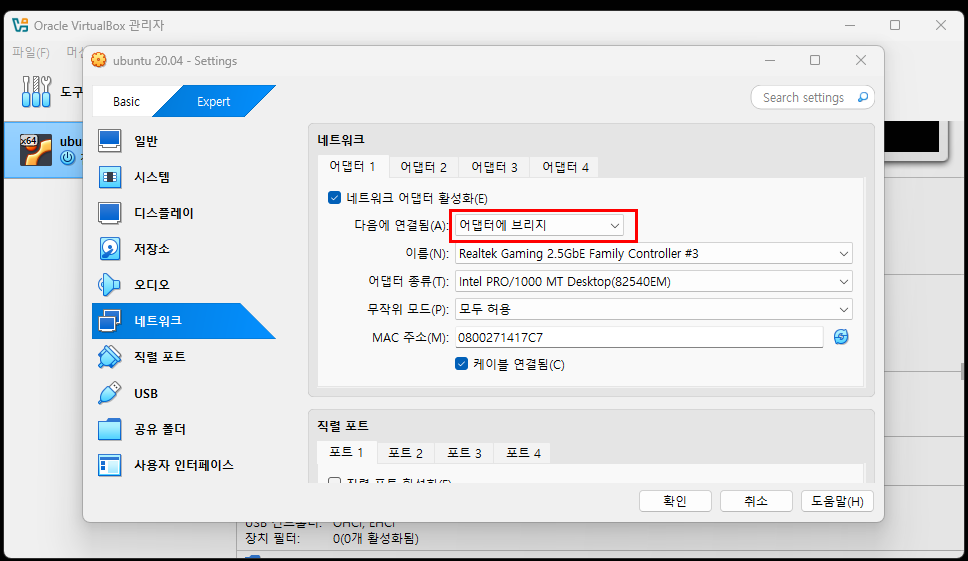The height and width of the screenshot is (561, 968).
Task: Select 오디오 label in sidebar
Action: [152, 285]
